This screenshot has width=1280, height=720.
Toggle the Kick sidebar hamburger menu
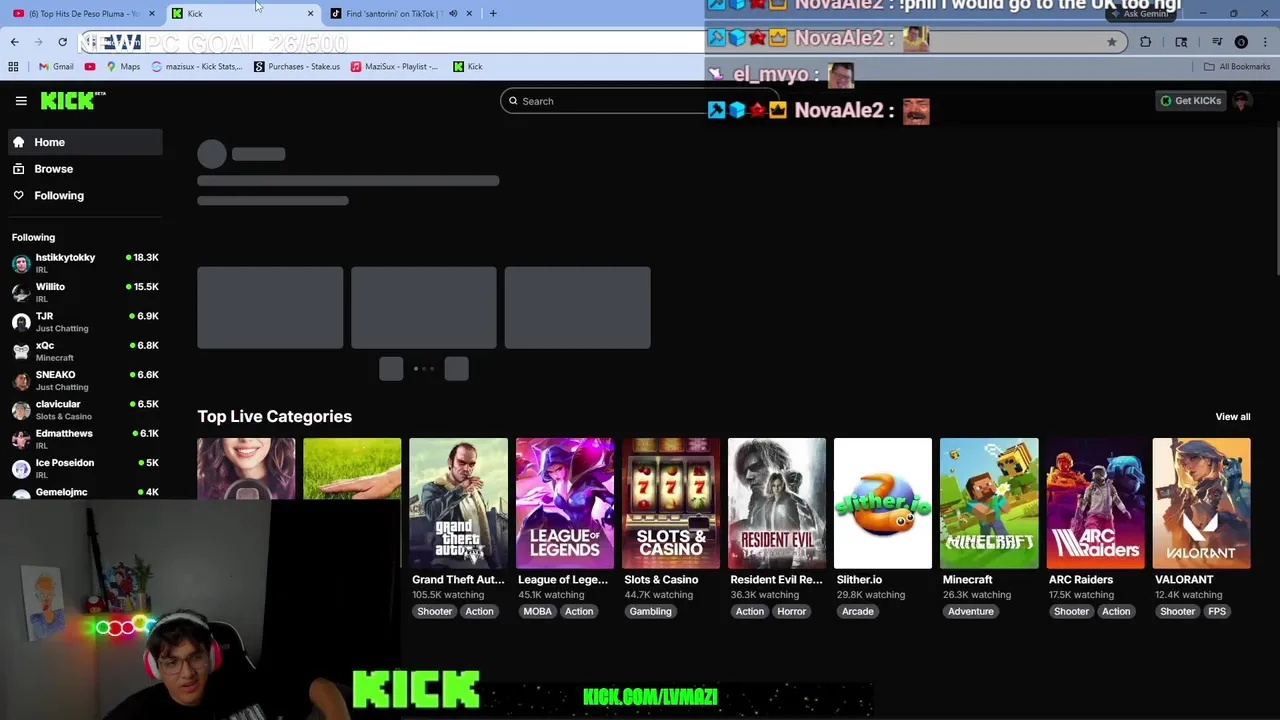click(x=21, y=101)
